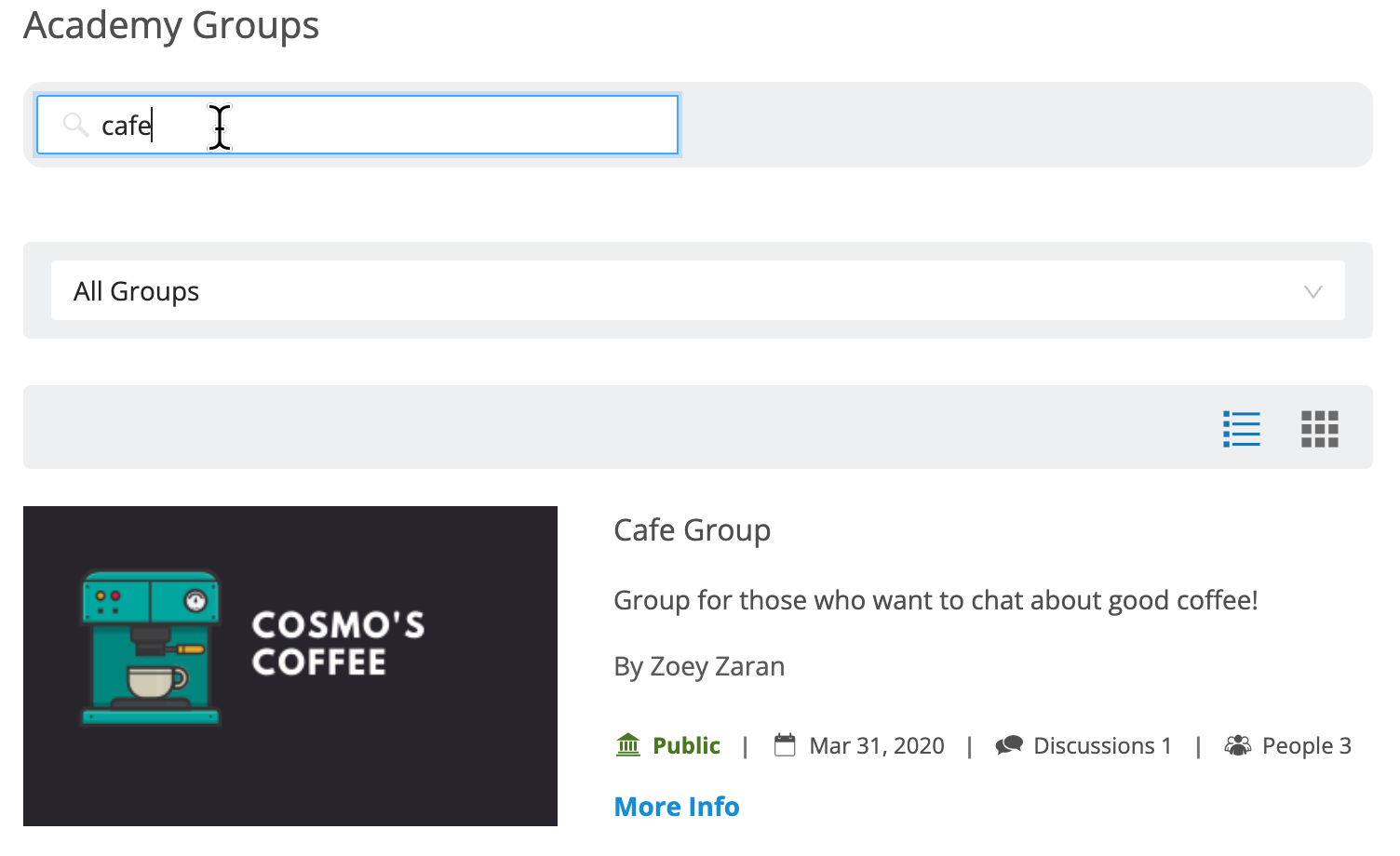Switch to grid view layout
Image resolution: width=1400 pixels, height=856 pixels.
(x=1319, y=428)
